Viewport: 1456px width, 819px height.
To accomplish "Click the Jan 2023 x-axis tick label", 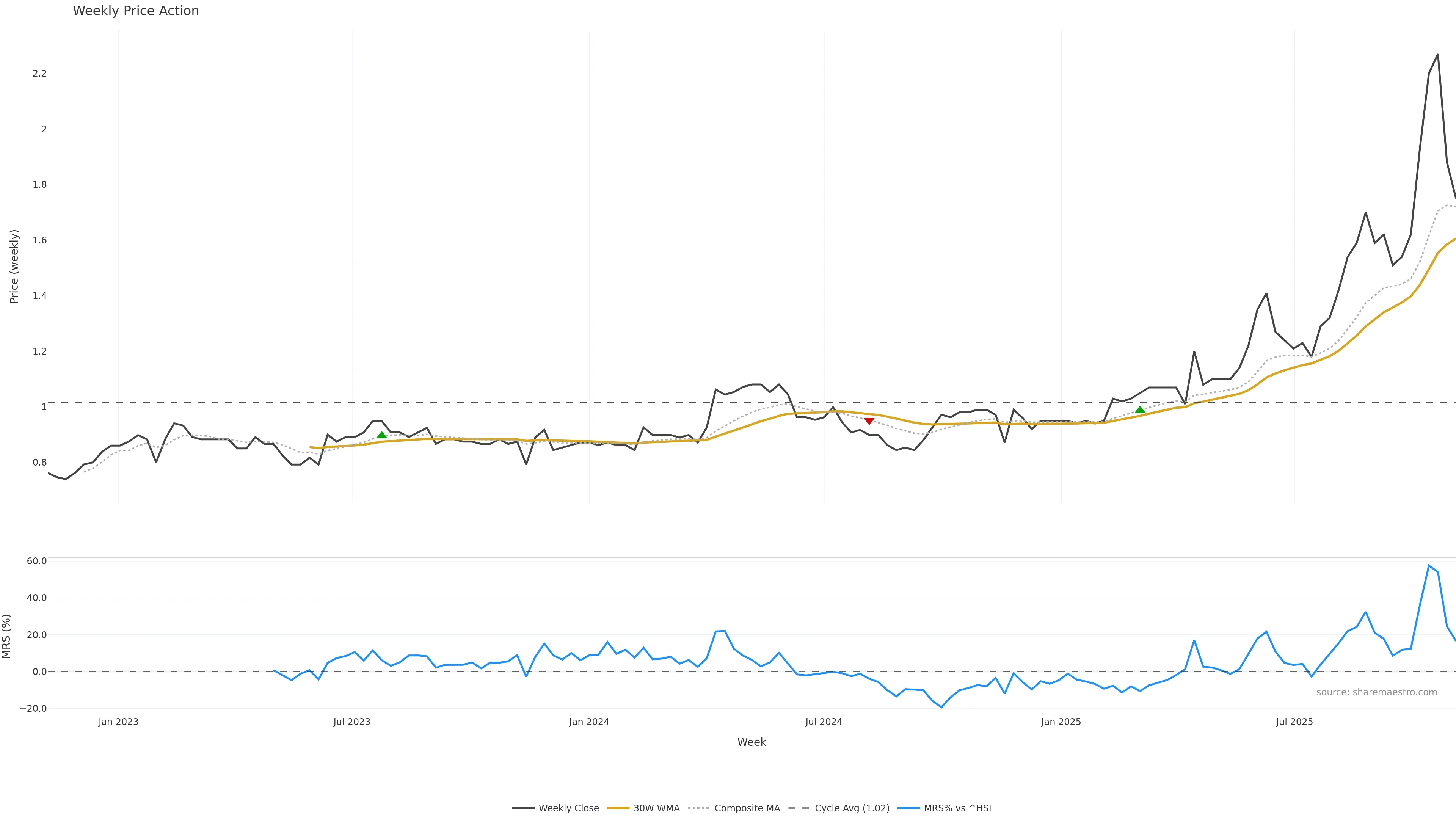I will 118,722.
